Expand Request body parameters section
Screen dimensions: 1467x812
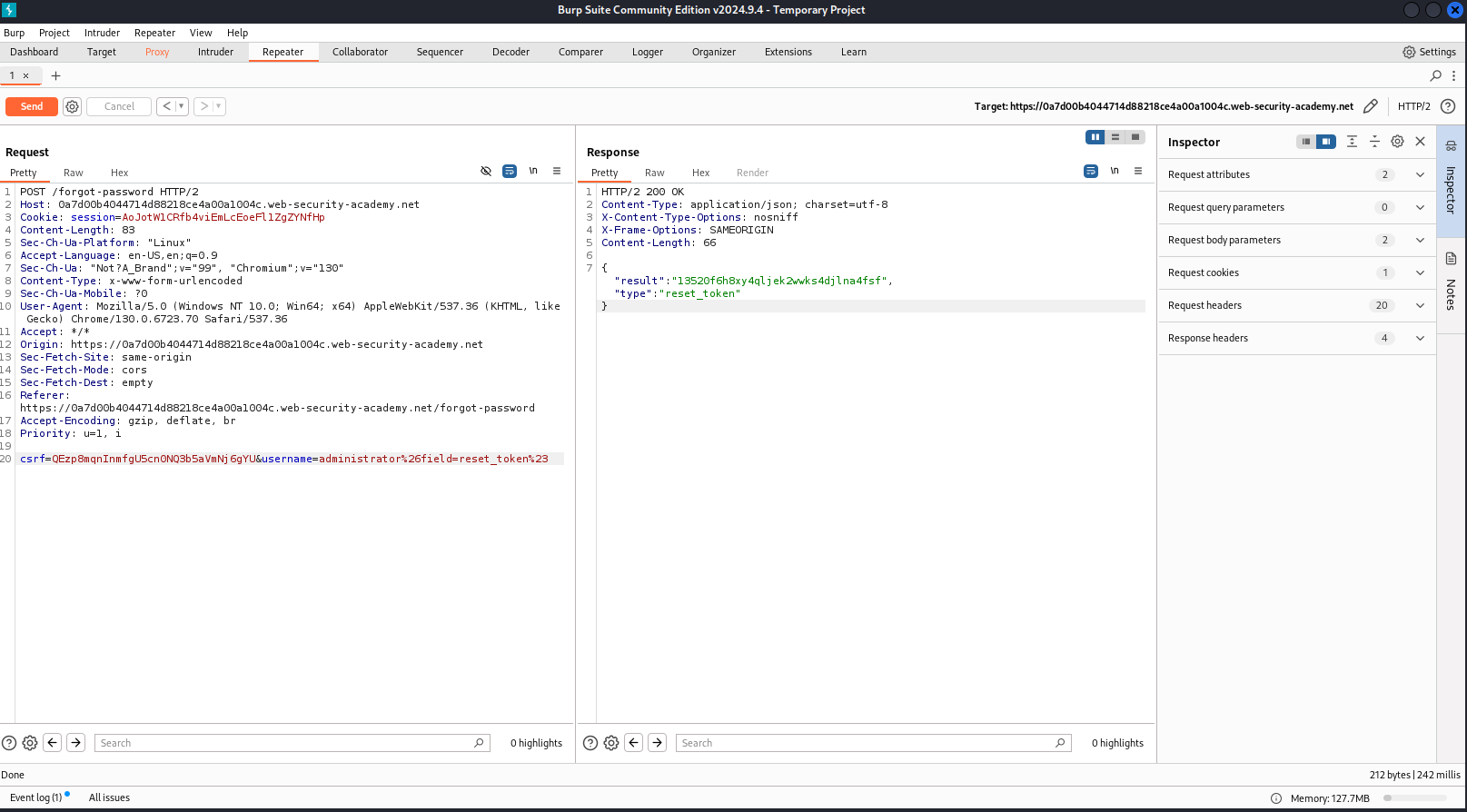(1297, 240)
